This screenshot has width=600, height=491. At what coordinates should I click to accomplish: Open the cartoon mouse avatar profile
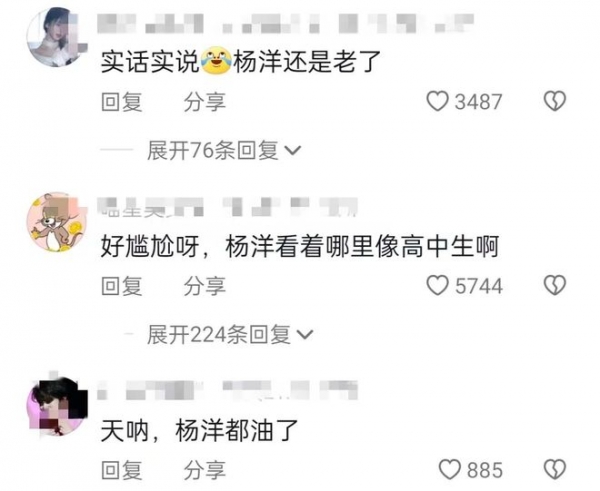(57, 222)
